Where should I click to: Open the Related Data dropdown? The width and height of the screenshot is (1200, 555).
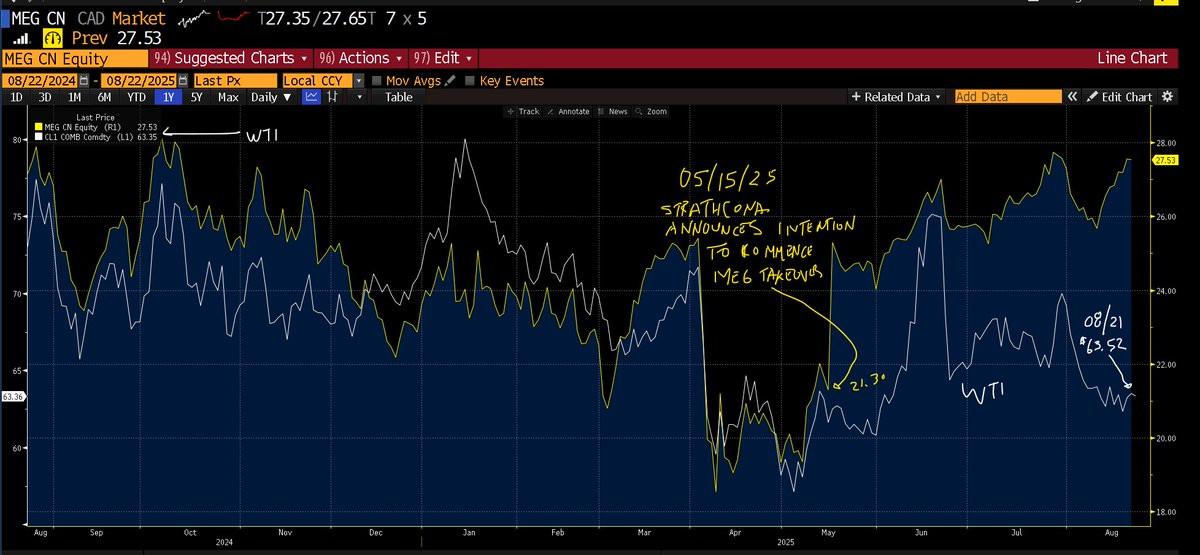pos(896,97)
